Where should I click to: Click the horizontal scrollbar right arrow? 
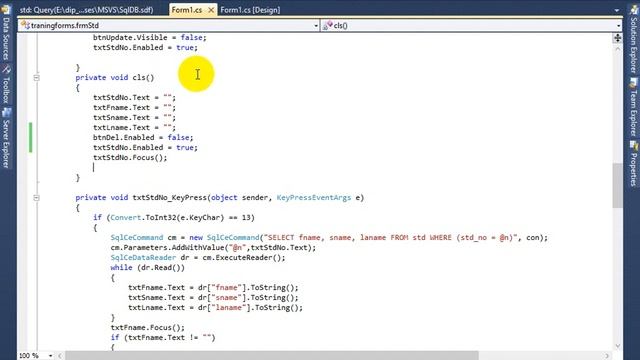[x=607, y=356]
